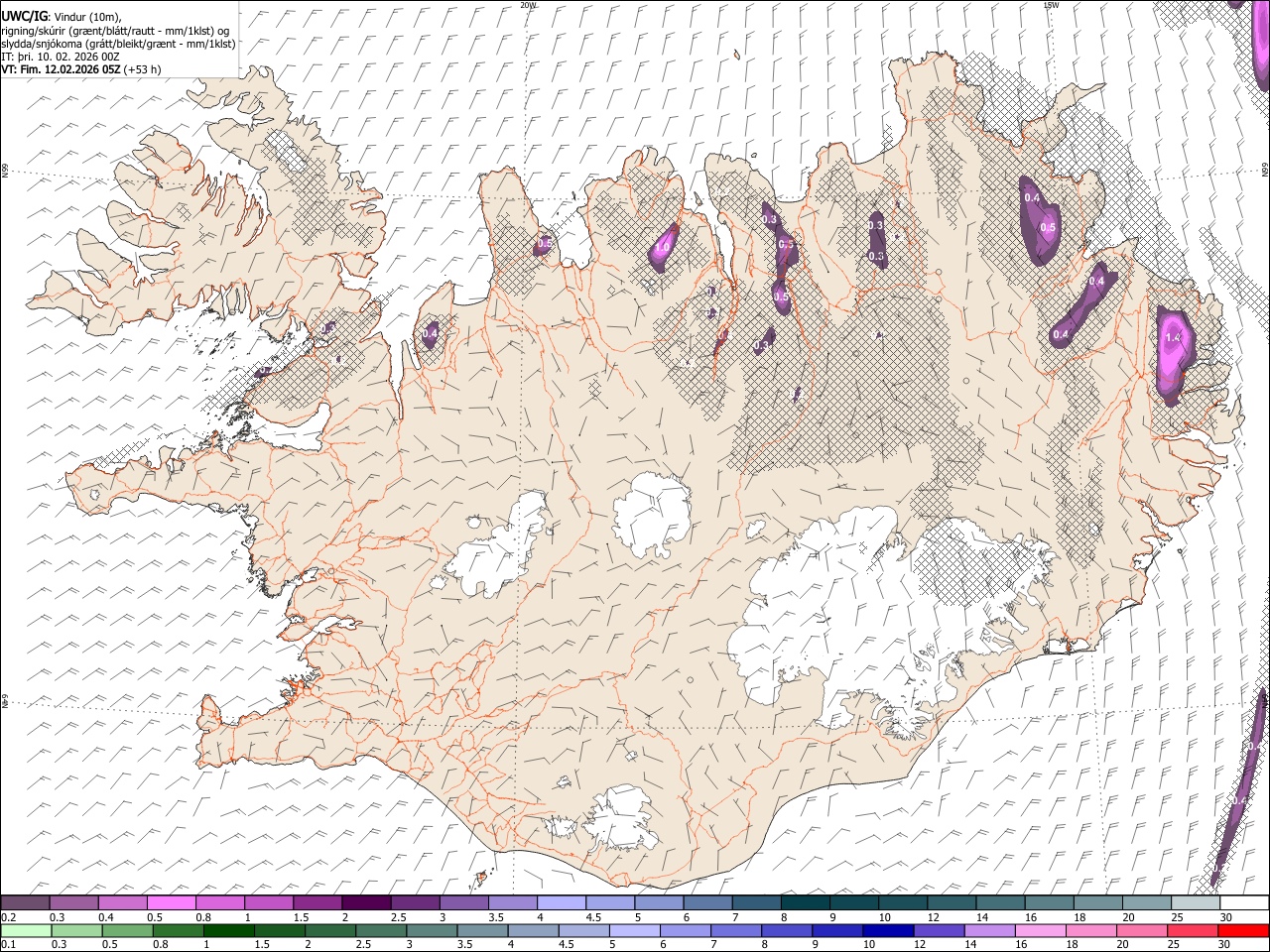Click the bright pink 0.5 swatch in upper legend row
This screenshot has width=1270, height=952.
[x=172, y=902]
